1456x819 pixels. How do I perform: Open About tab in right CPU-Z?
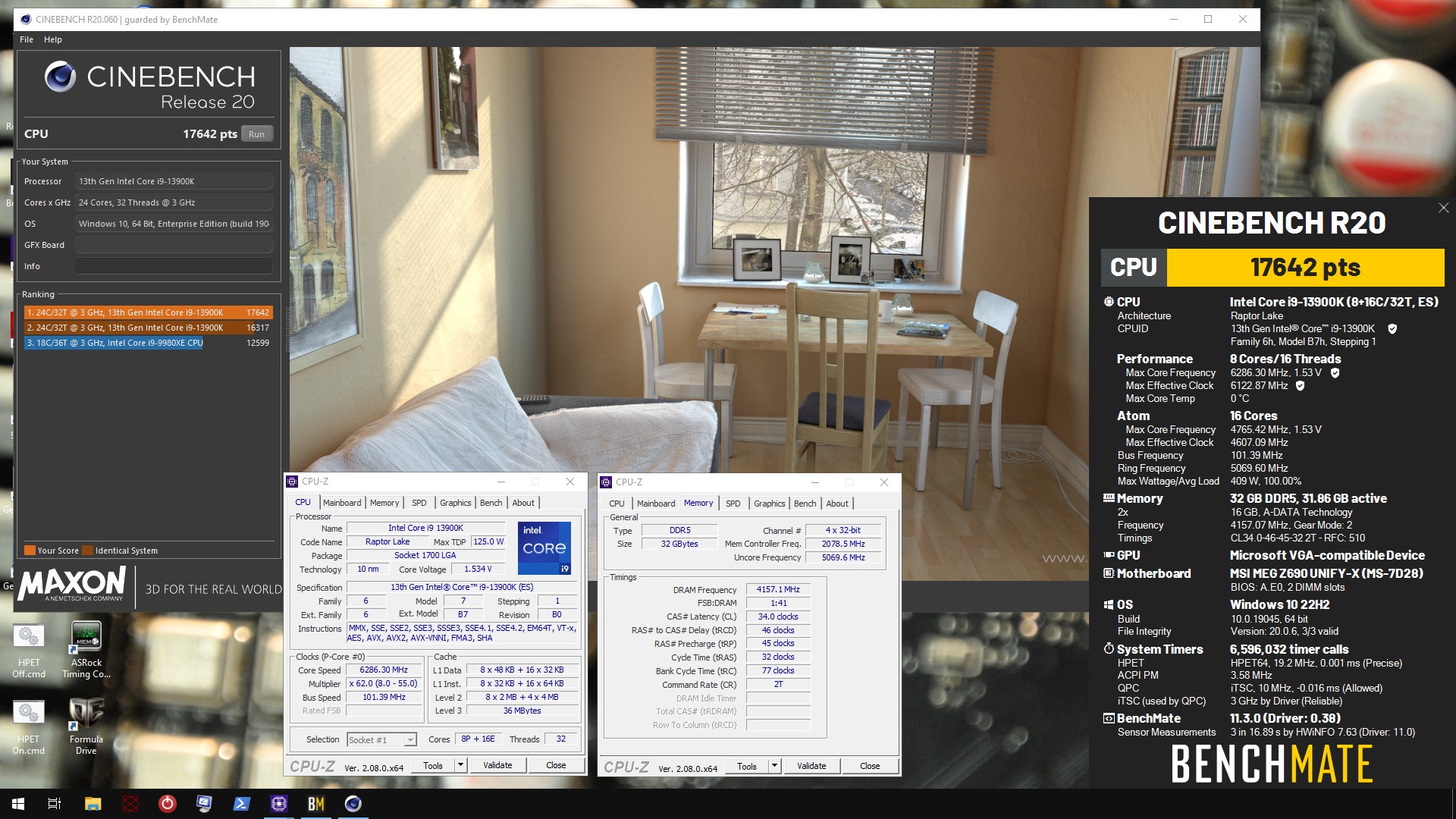[x=837, y=504]
